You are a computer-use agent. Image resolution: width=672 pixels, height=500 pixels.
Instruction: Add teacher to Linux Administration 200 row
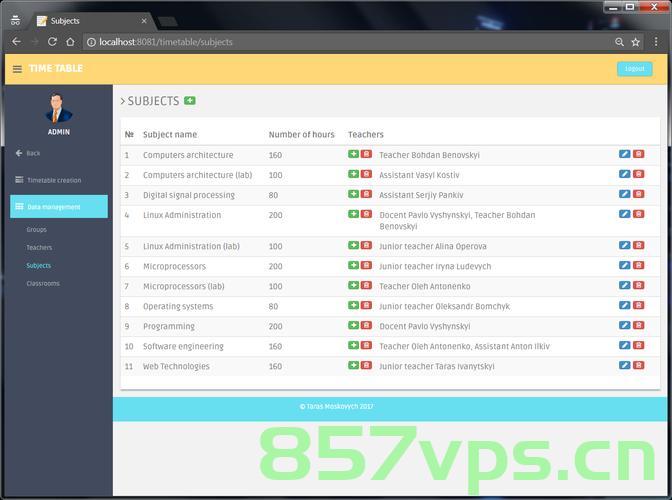353,214
